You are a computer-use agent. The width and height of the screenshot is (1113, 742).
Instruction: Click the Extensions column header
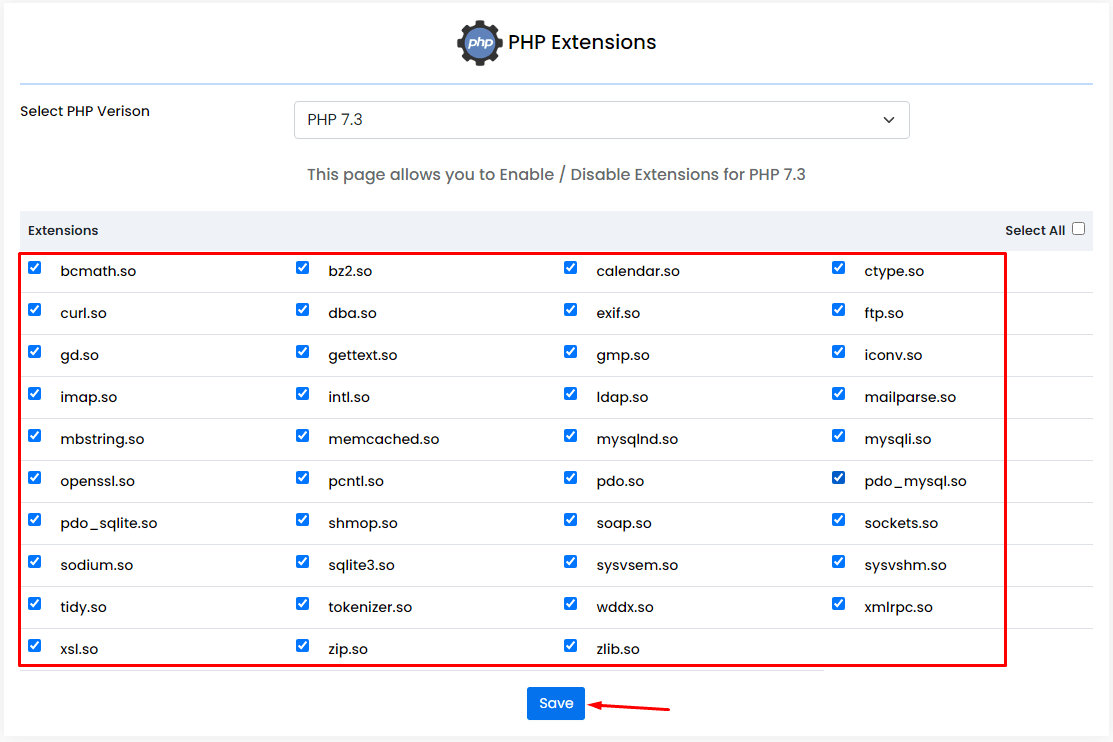63,231
